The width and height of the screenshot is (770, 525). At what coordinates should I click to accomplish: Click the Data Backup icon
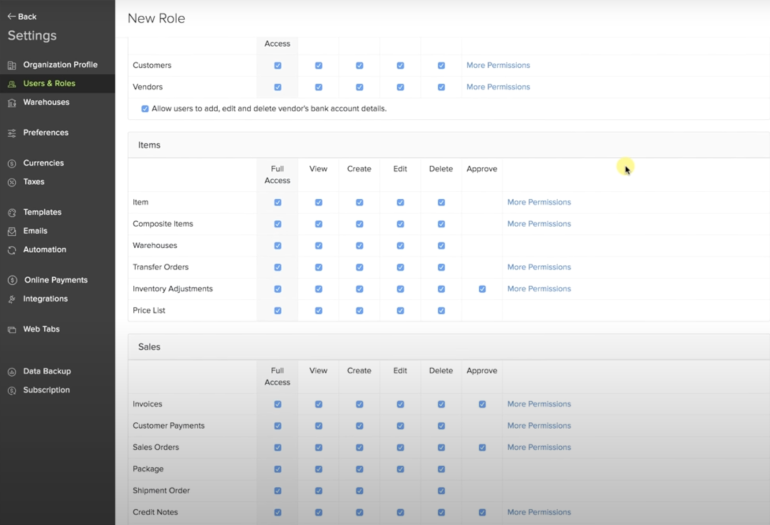tap(12, 372)
